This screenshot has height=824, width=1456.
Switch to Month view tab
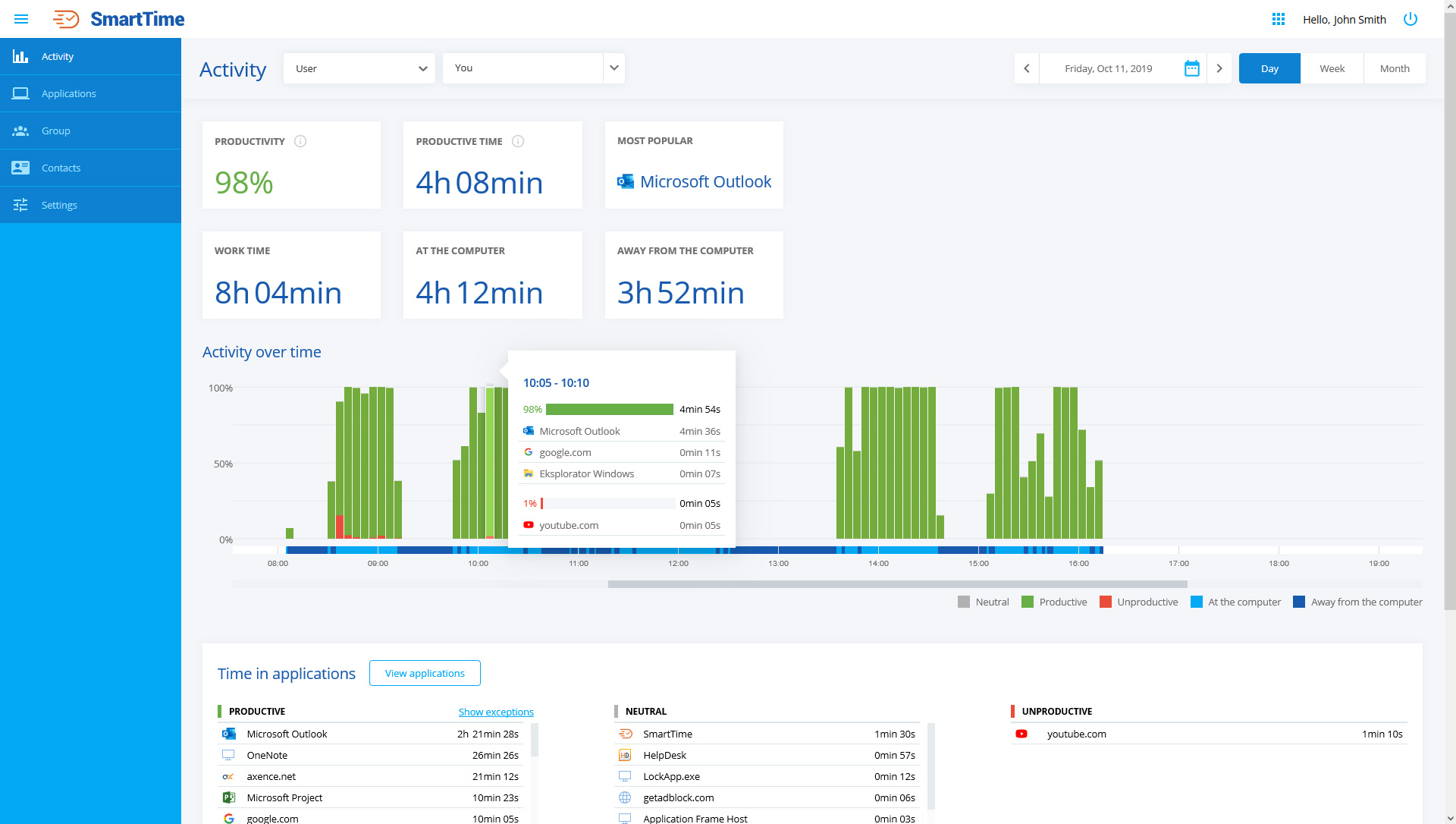tap(1395, 68)
